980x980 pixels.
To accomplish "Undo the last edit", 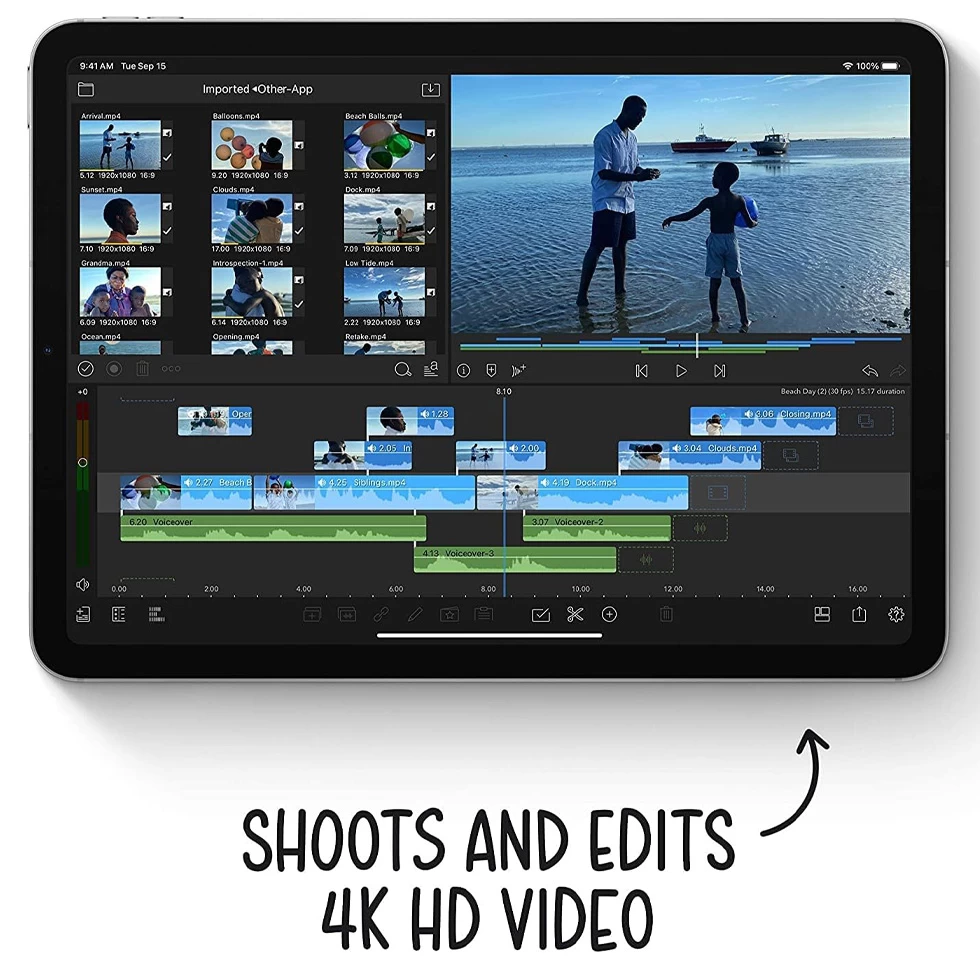I will [870, 371].
